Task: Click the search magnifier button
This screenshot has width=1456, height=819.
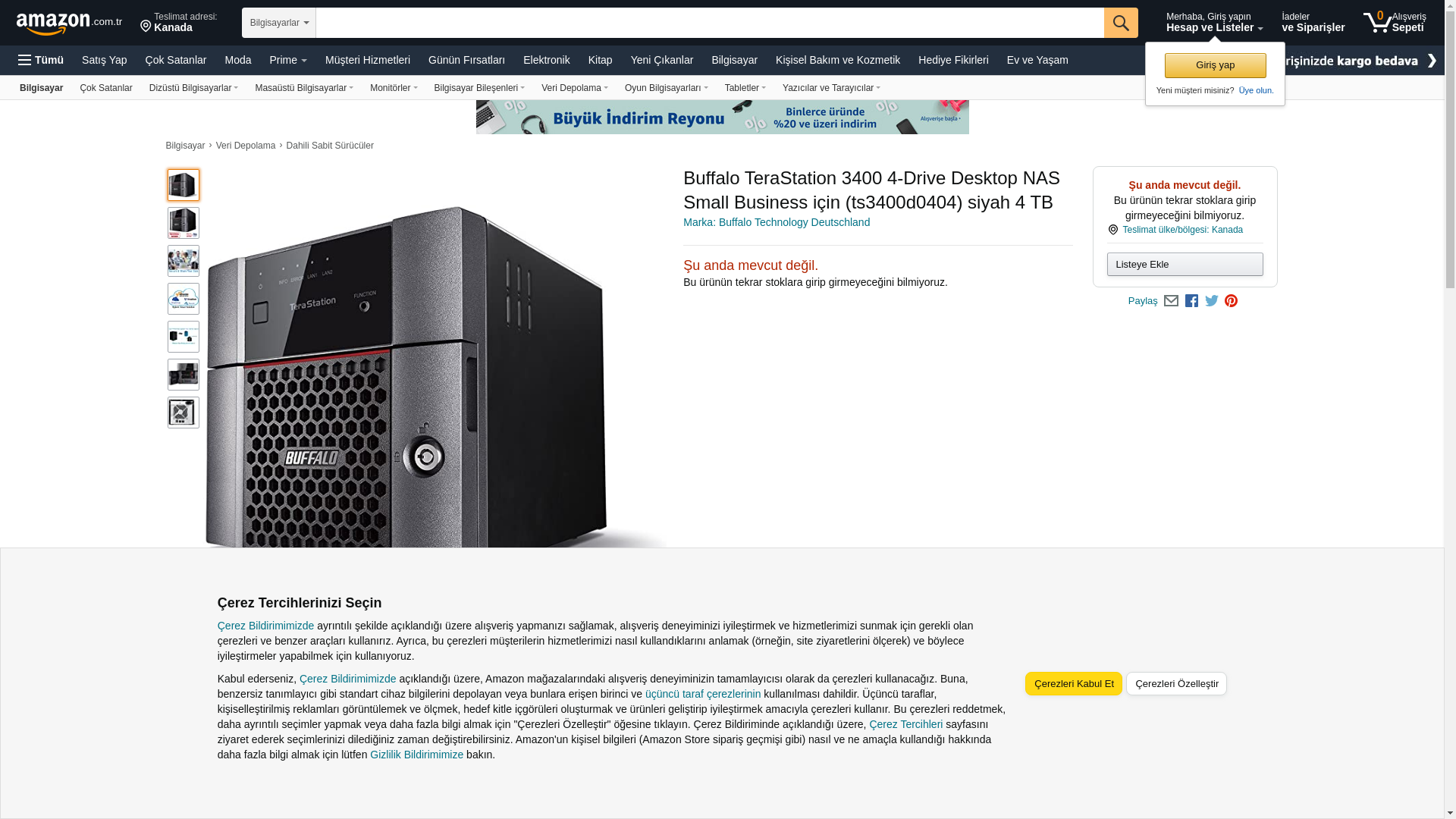Action: click(1120, 23)
